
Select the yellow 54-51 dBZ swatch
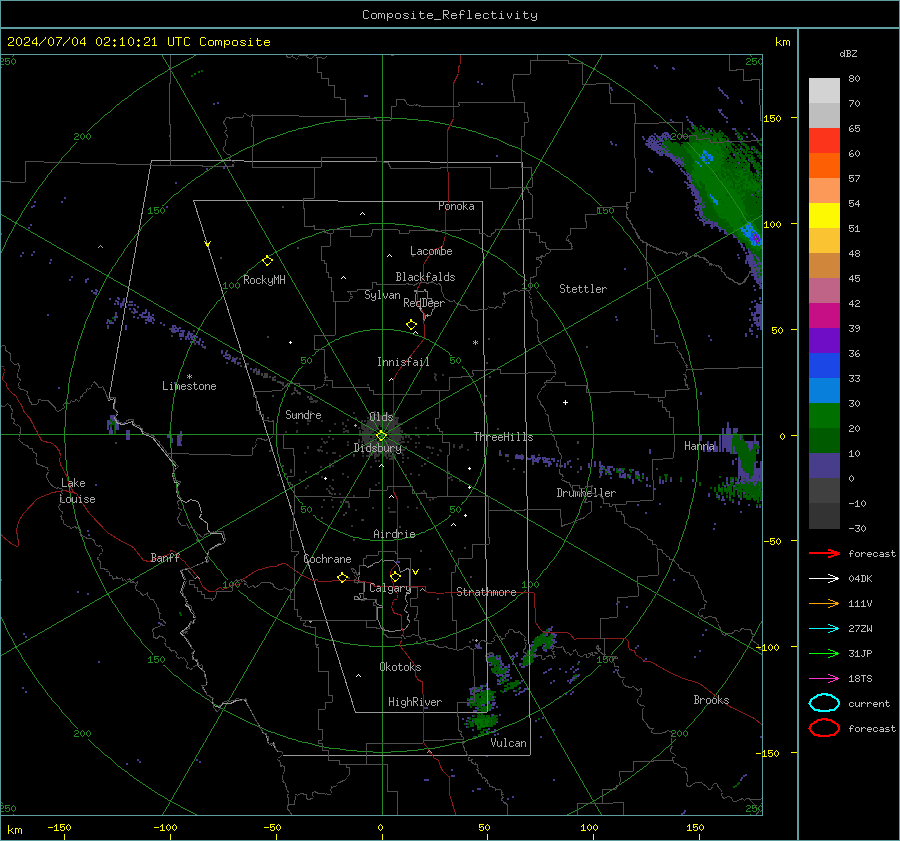tap(824, 216)
